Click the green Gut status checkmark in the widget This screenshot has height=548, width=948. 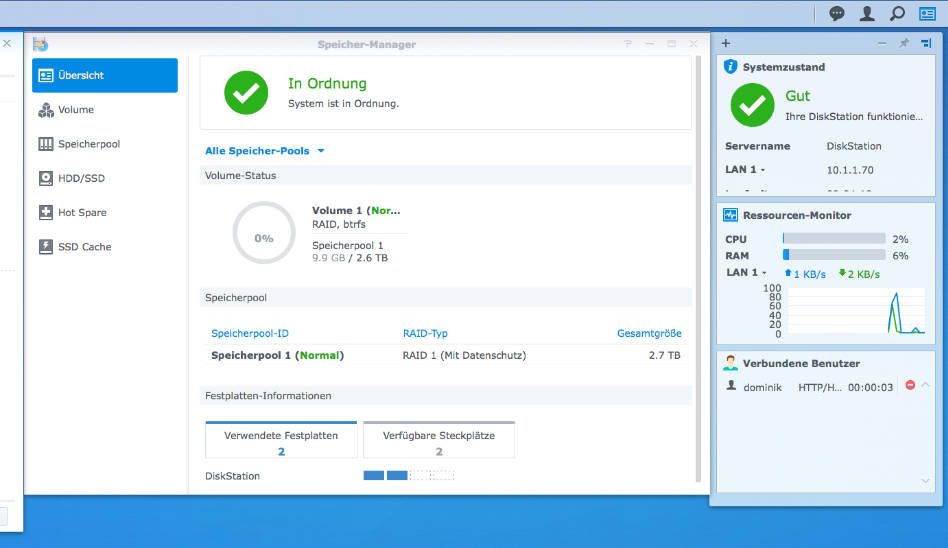[752, 105]
